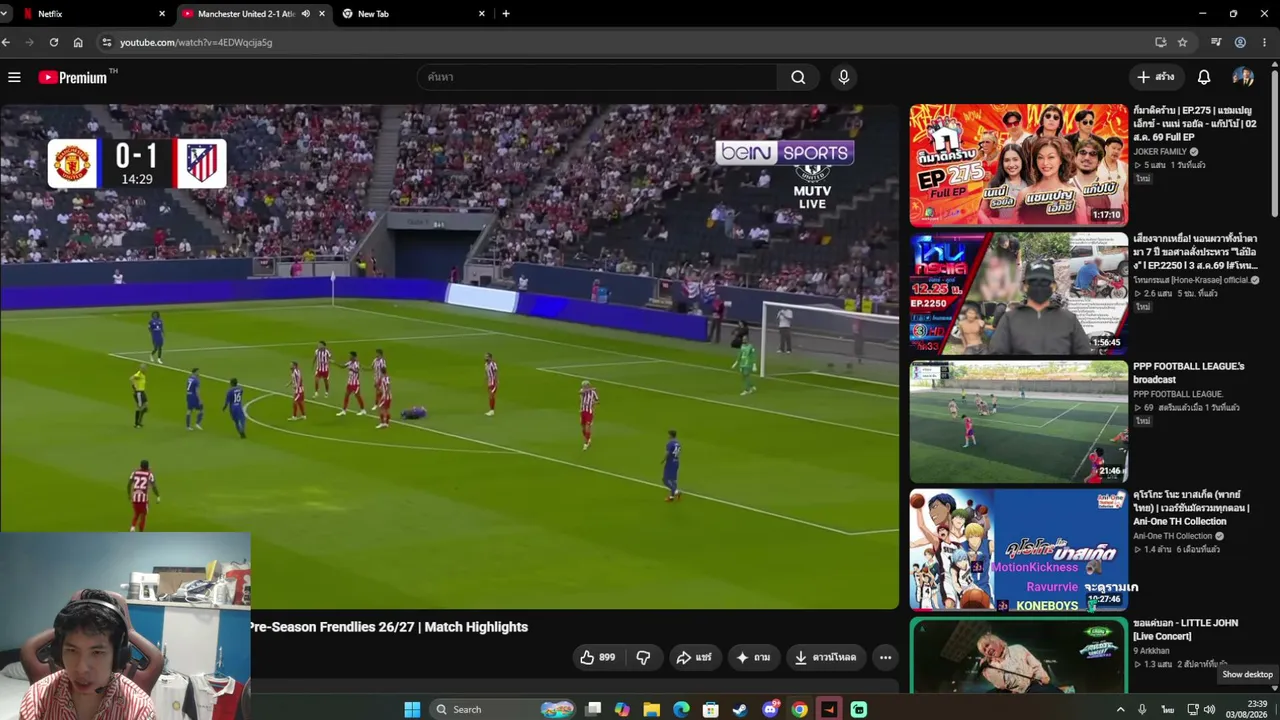
Task: Bookmark this page with the star icon
Action: pyautogui.click(x=1182, y=42)
